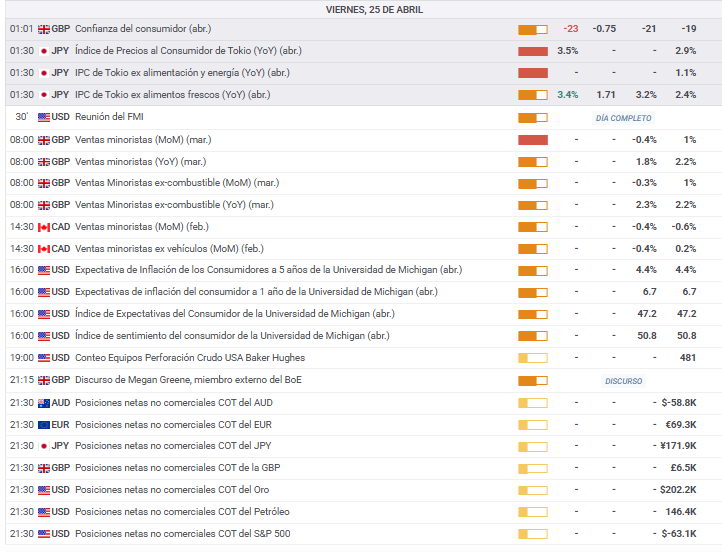Click yellow low-impact bar on the COT del Oro row
The height and width of the screenshot is (552, 722).
click(x=533, y=490)
